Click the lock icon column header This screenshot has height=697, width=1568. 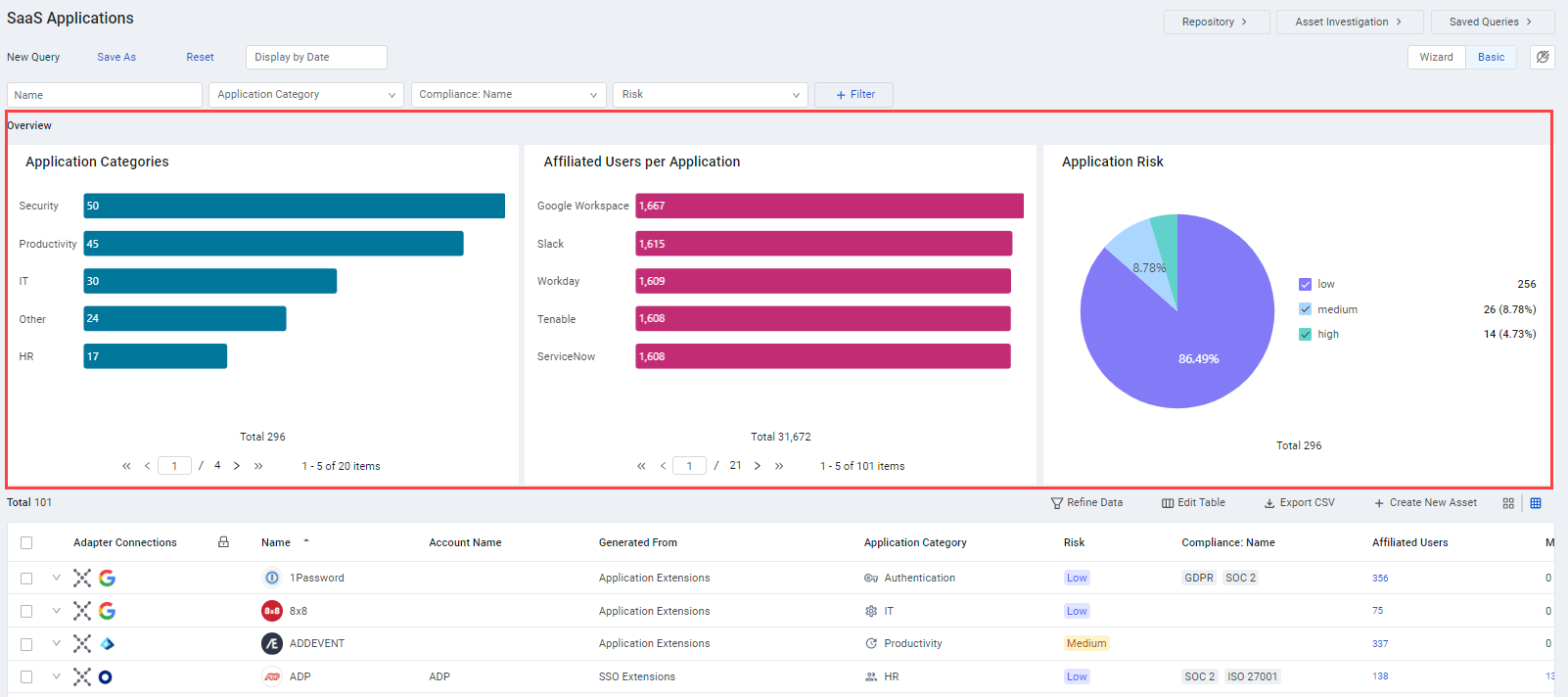(x=223, y=541)
